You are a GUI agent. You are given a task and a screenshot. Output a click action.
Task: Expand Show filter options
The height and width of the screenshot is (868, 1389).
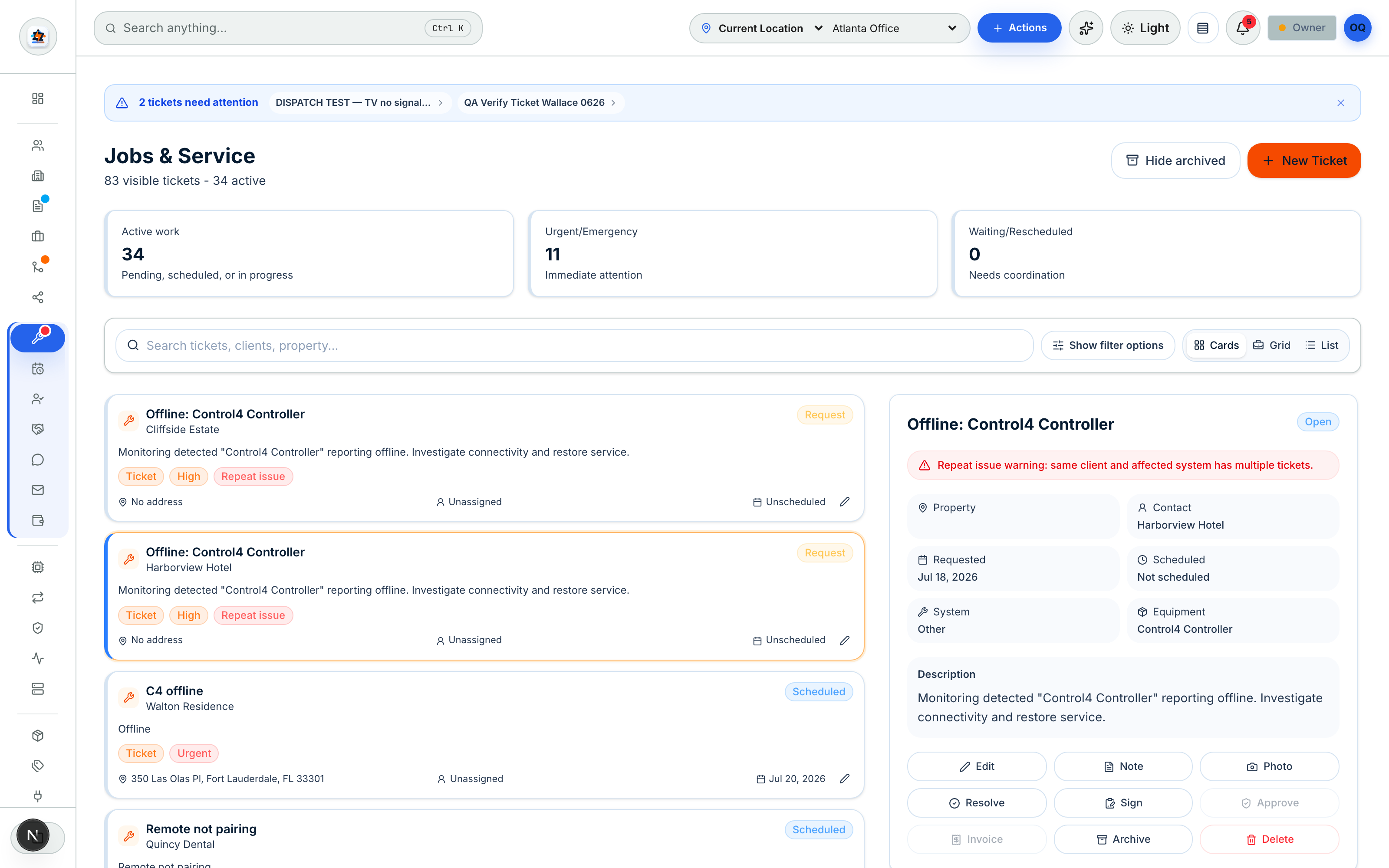click(x=1108, y=345)
